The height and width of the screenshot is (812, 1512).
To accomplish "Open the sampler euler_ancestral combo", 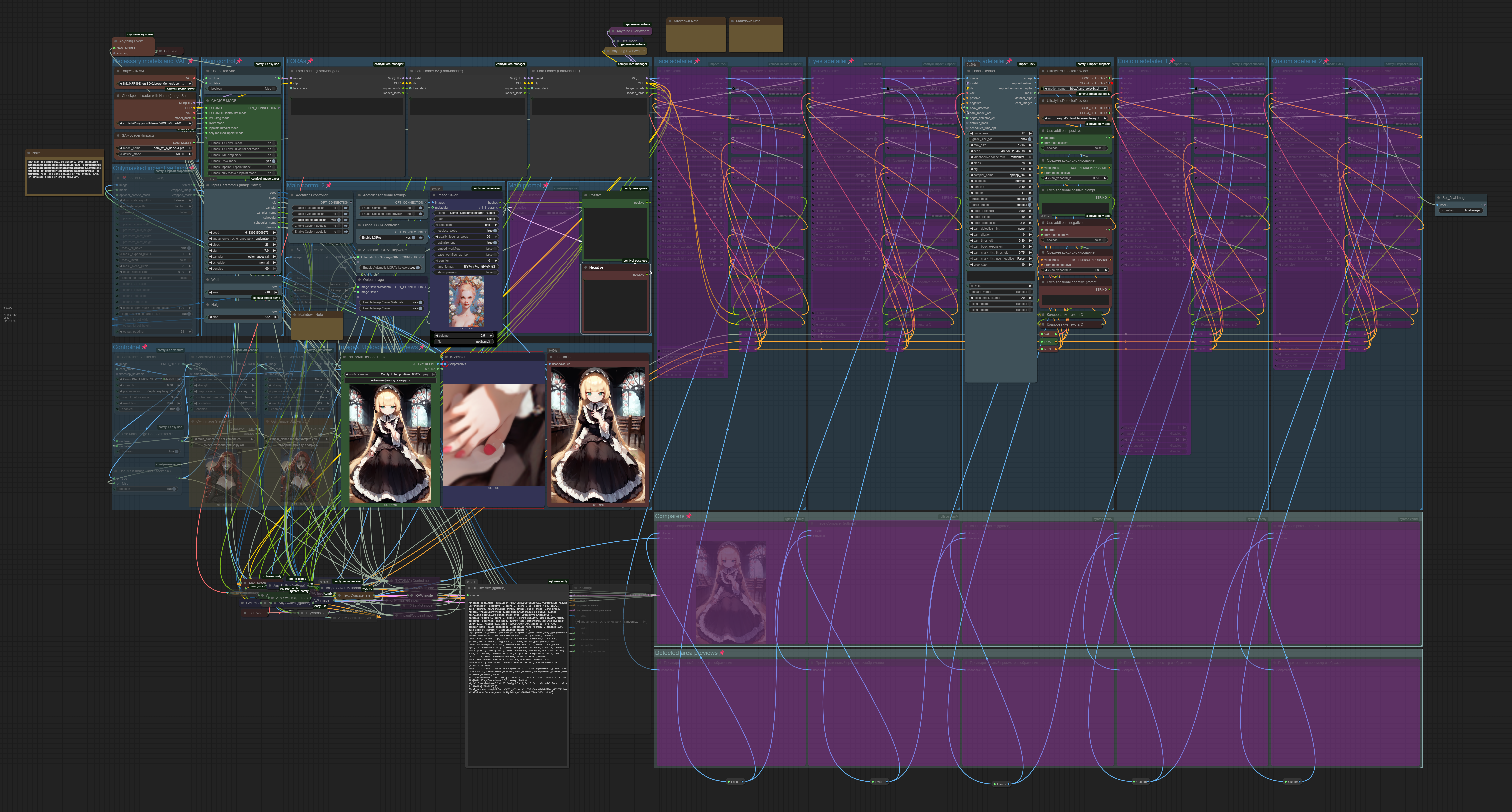I will click(242, 256).
